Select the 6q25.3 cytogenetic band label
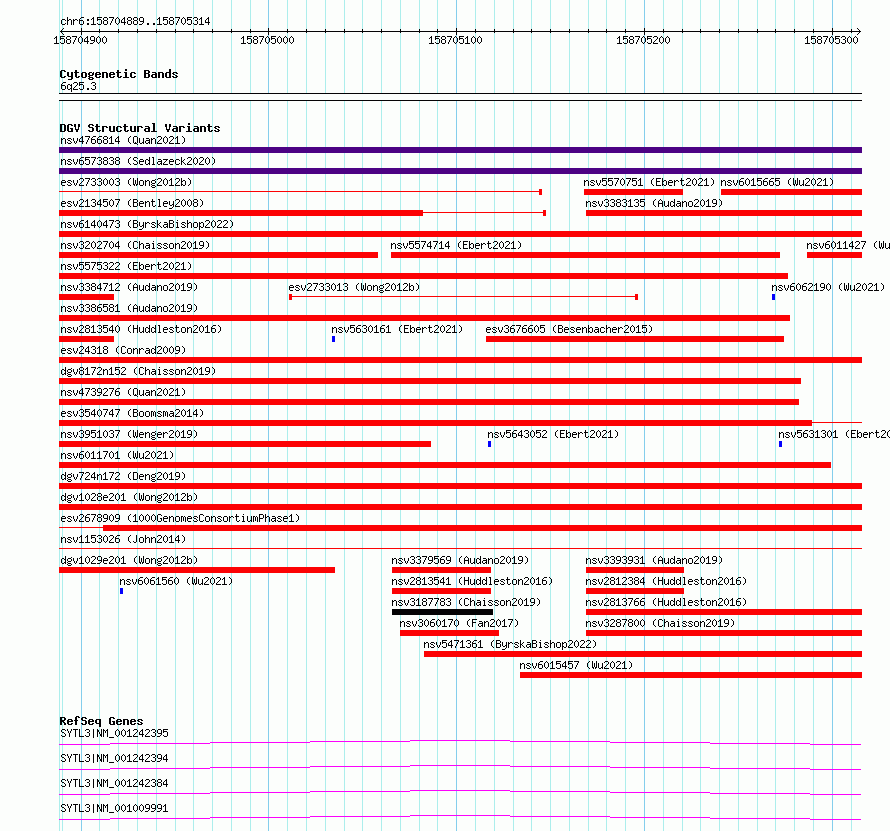890x831 pixels. click(x=78, y=86)
